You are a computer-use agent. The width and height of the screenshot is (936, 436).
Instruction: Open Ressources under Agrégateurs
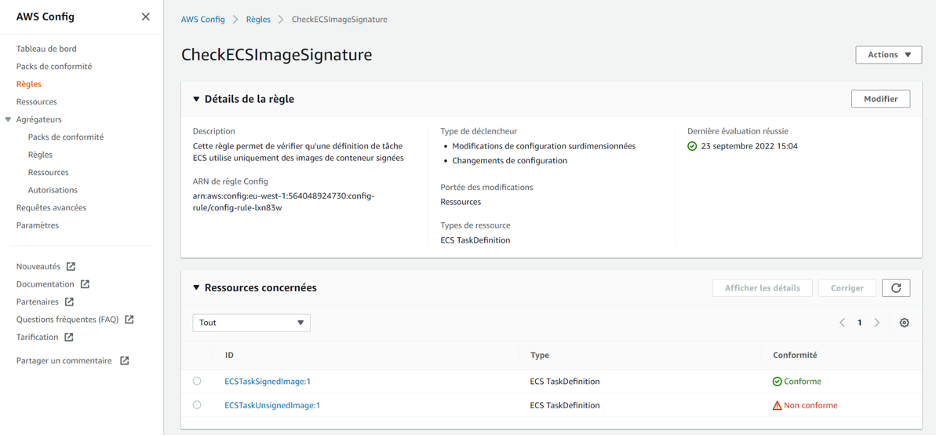coord(48,173)
